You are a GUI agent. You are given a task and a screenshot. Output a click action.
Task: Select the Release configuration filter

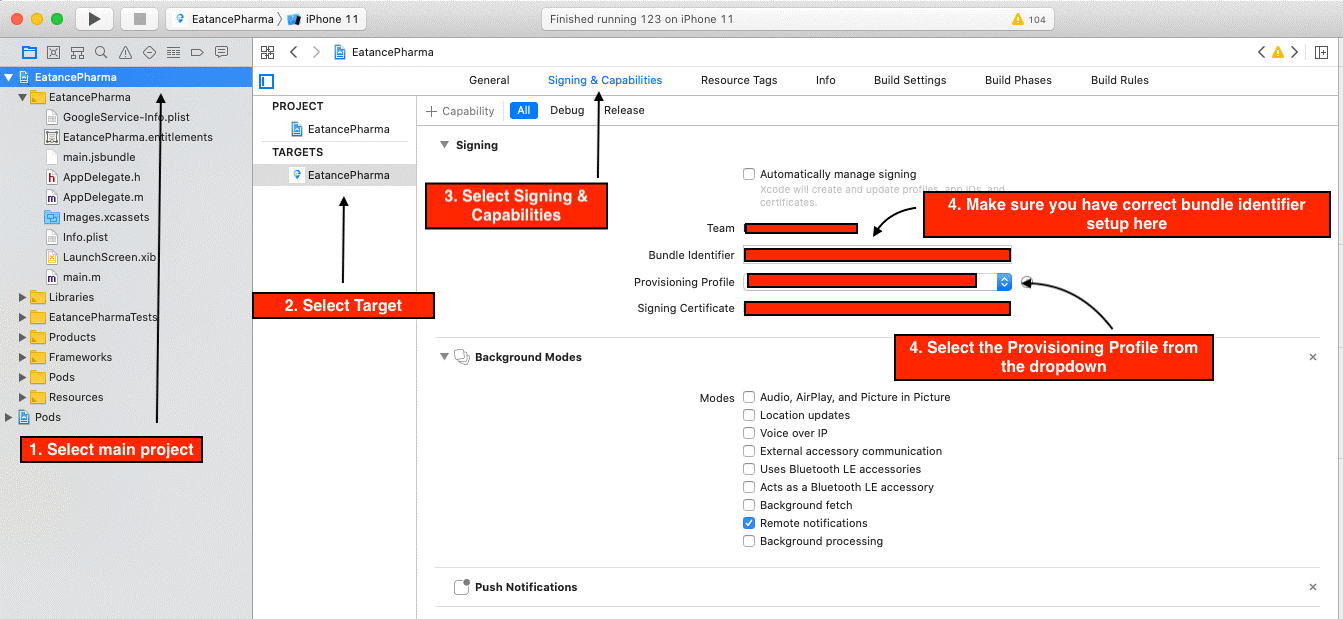pos(624,111)
